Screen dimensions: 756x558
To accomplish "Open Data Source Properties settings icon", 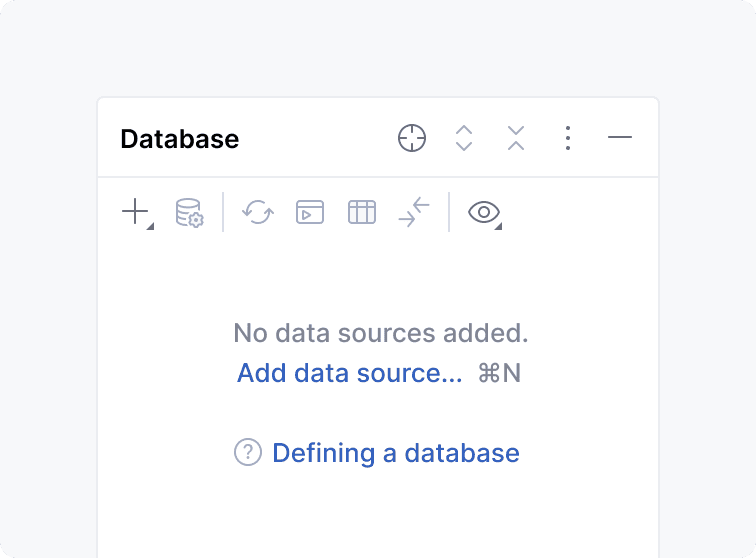I will pyautogui.click(x=189, y=212).
